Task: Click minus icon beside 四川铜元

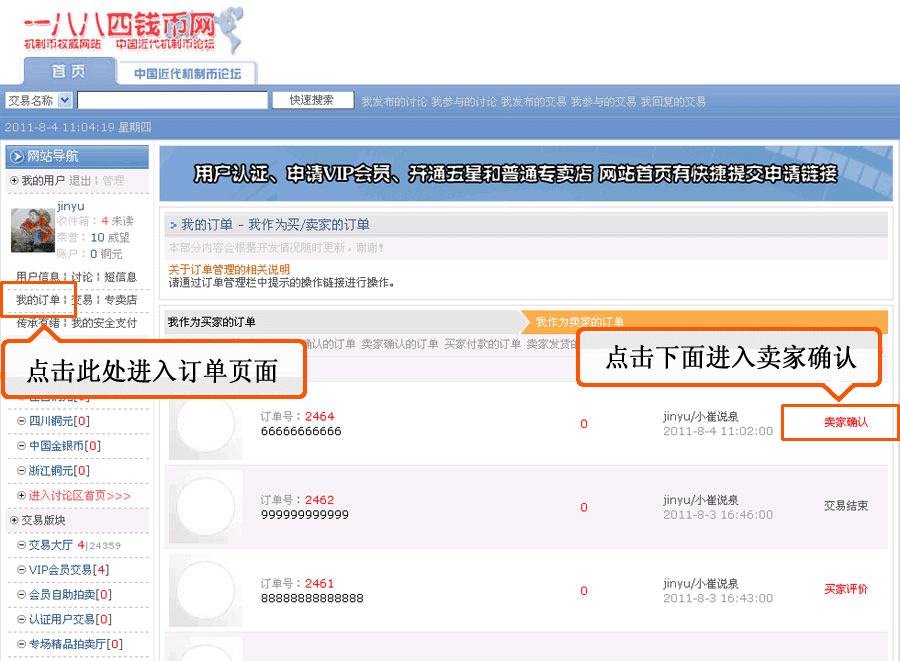Action: pos(22,421)
